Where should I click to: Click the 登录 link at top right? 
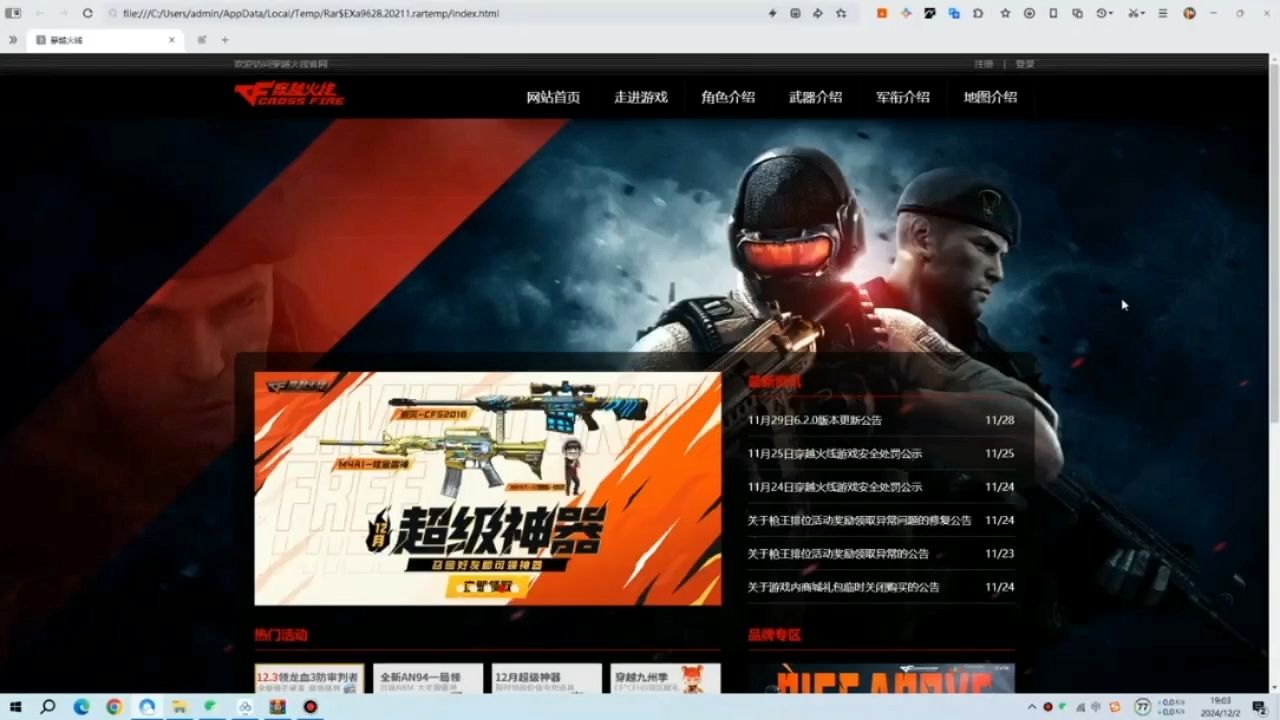click(x=1025, y=64)
